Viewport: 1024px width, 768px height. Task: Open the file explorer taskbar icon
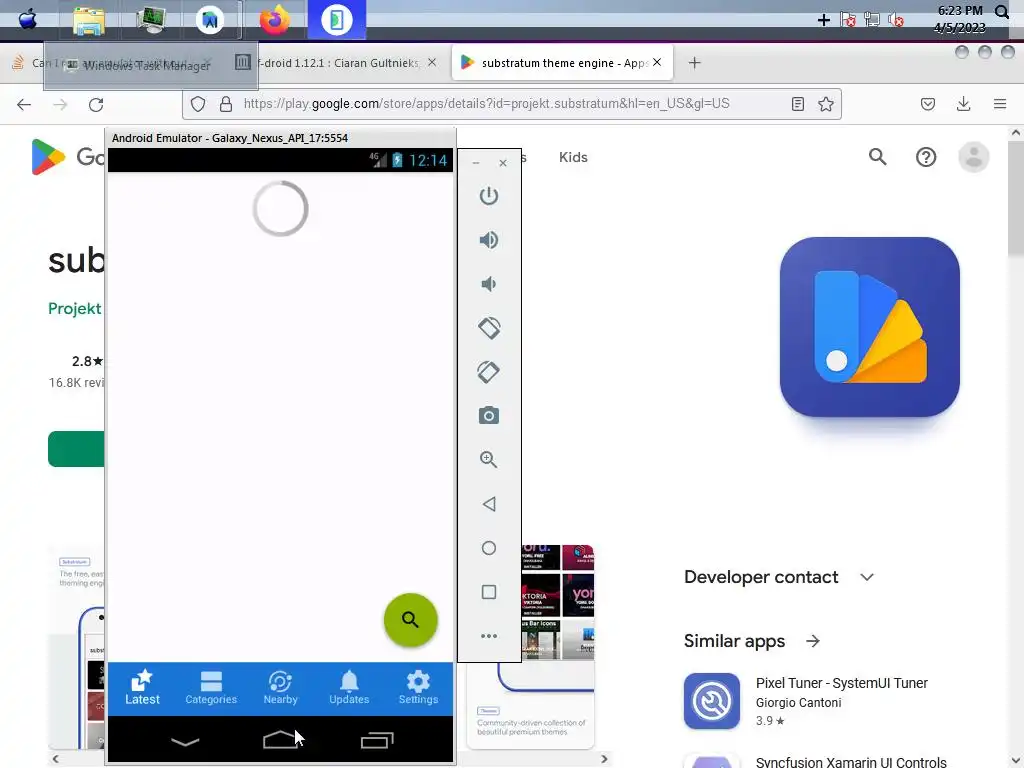89,20
